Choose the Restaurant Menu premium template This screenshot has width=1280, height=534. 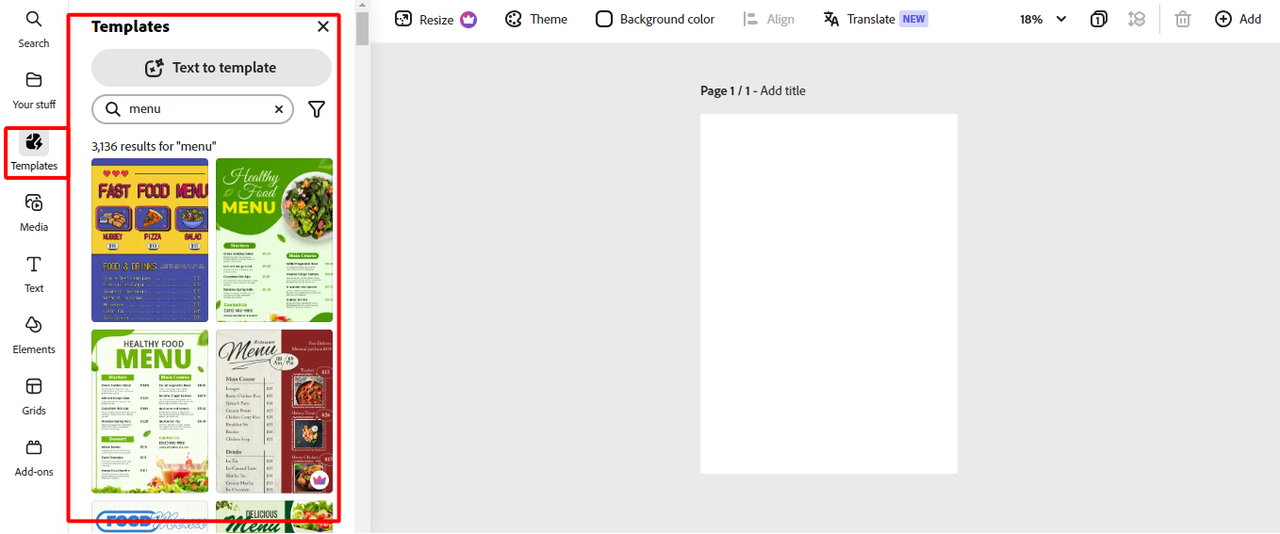[274, 411]
